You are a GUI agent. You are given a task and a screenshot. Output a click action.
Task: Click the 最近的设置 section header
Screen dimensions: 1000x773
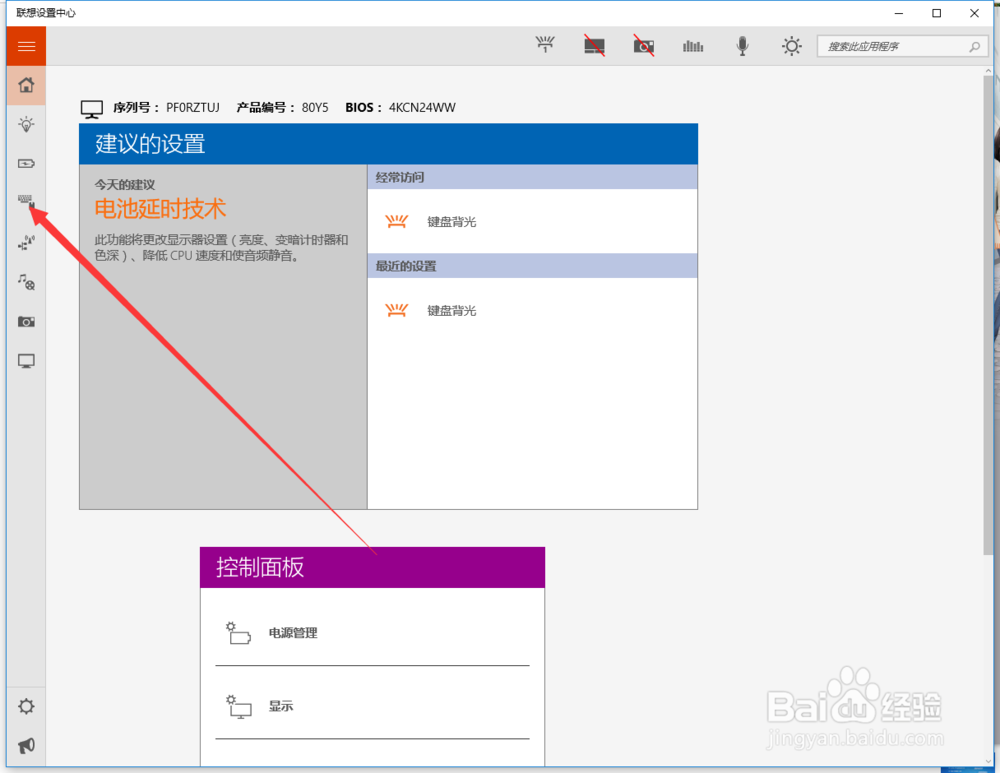pos(533,266)
